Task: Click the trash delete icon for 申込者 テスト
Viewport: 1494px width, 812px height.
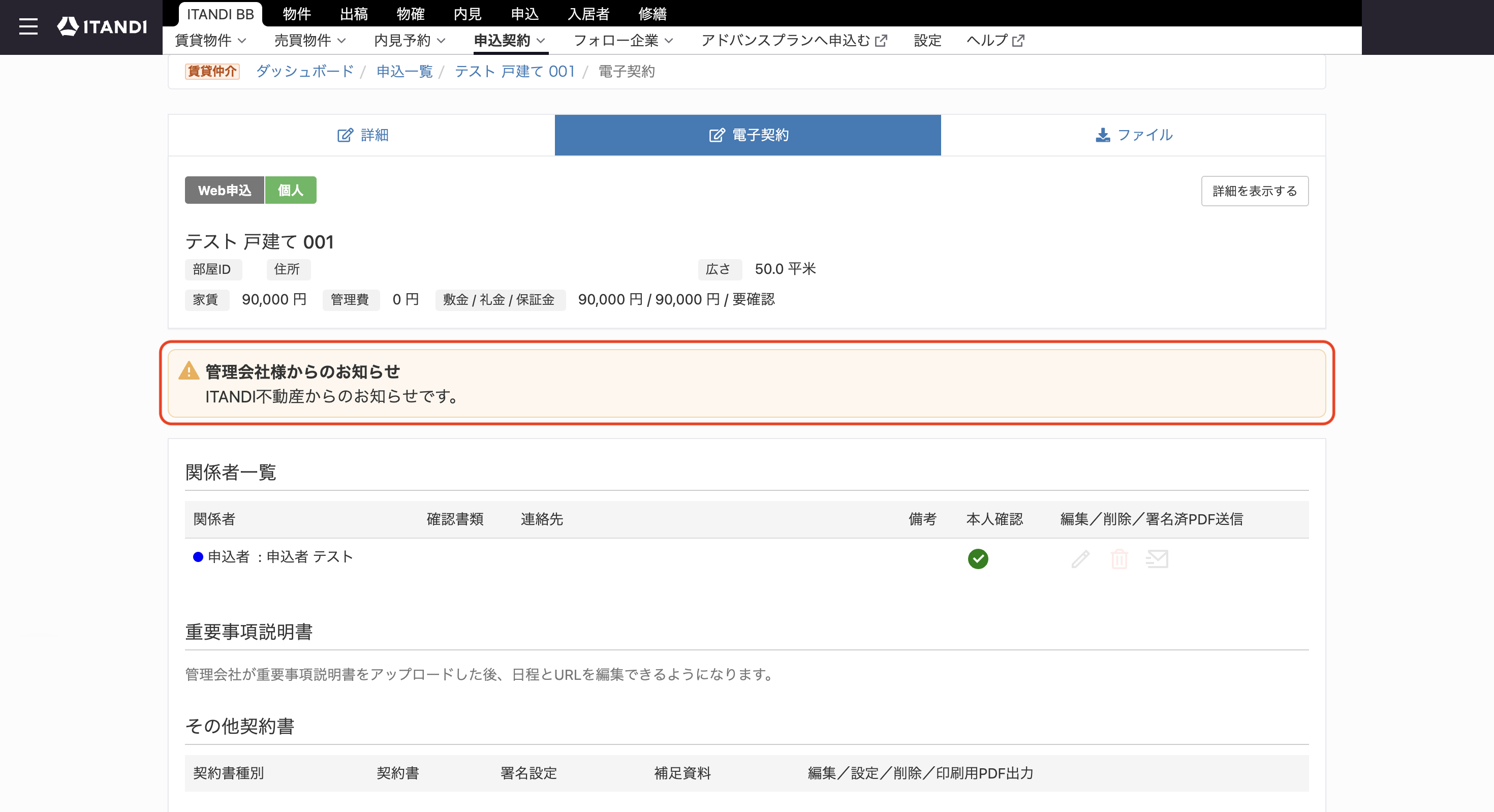Action: [1119, 559]
